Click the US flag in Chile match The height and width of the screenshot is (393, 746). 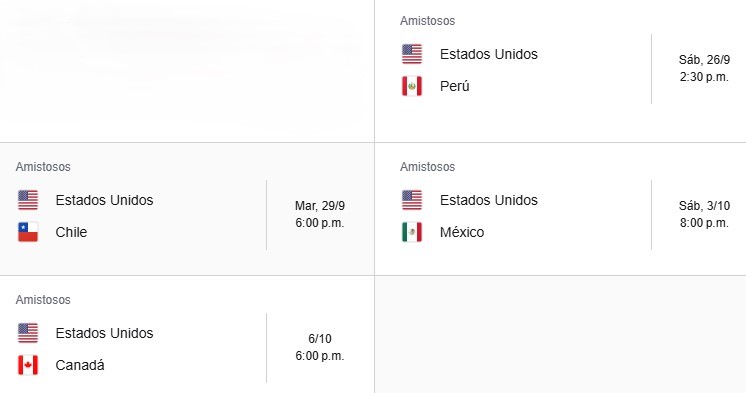[x=28, y=200]
